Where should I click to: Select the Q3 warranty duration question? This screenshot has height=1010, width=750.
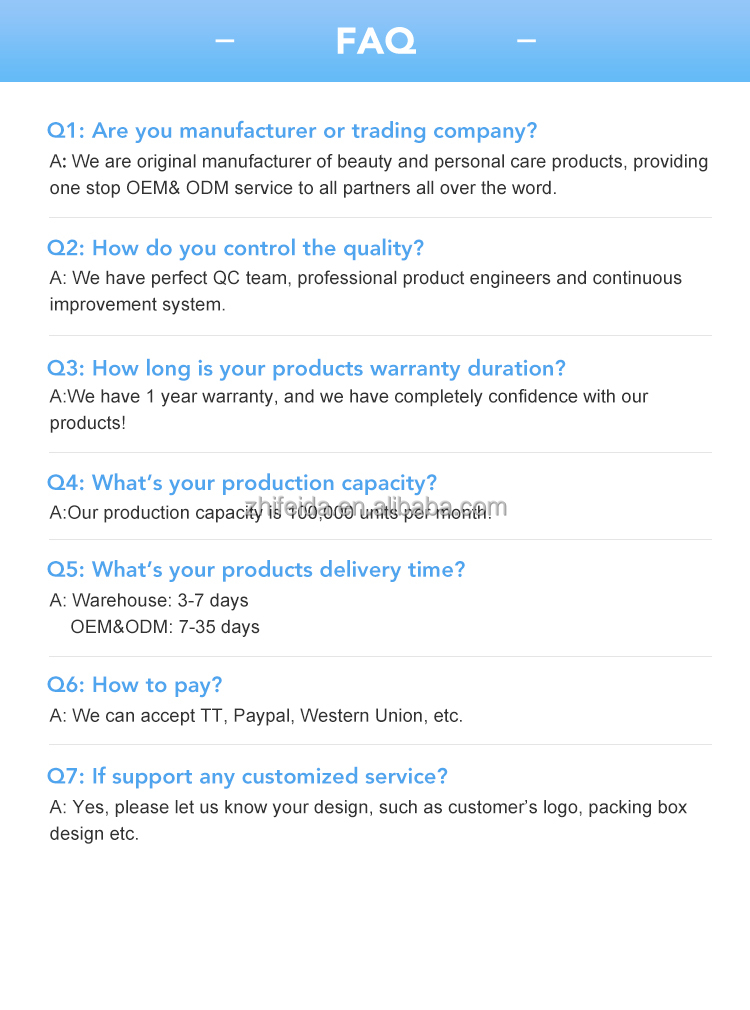tap(306, 369)
